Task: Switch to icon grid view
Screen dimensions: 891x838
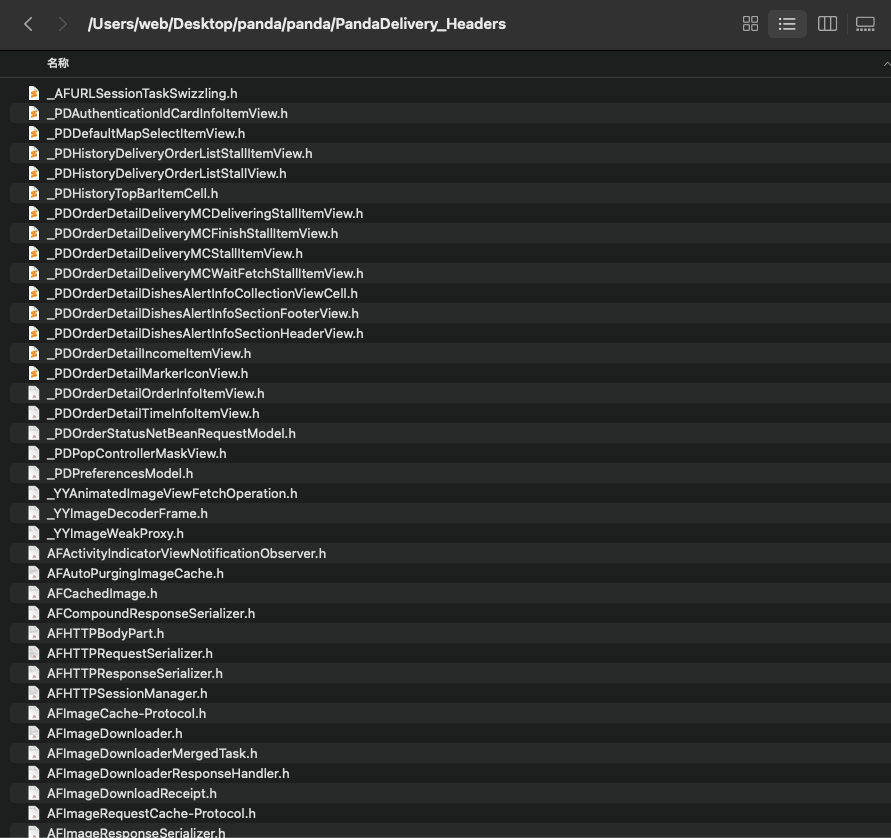Action: pos(750,24)
